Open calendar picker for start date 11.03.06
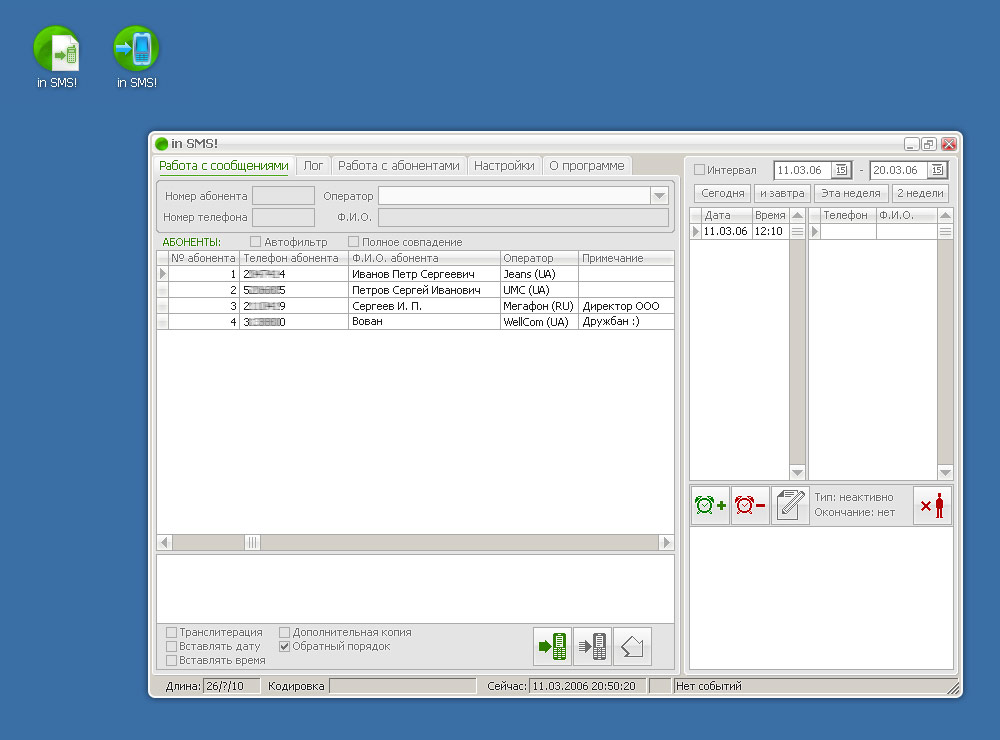Viewport: 1000px width, 740px height. [x=841, y=170]
